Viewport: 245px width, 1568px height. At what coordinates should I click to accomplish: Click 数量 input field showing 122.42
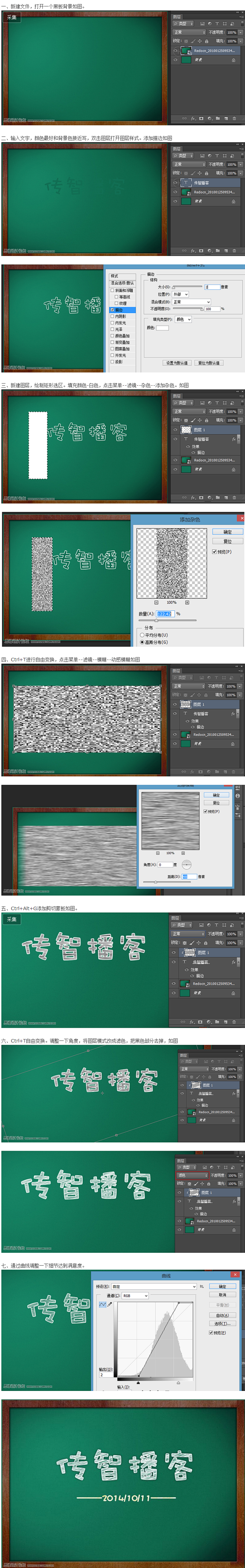click(166, 614)
